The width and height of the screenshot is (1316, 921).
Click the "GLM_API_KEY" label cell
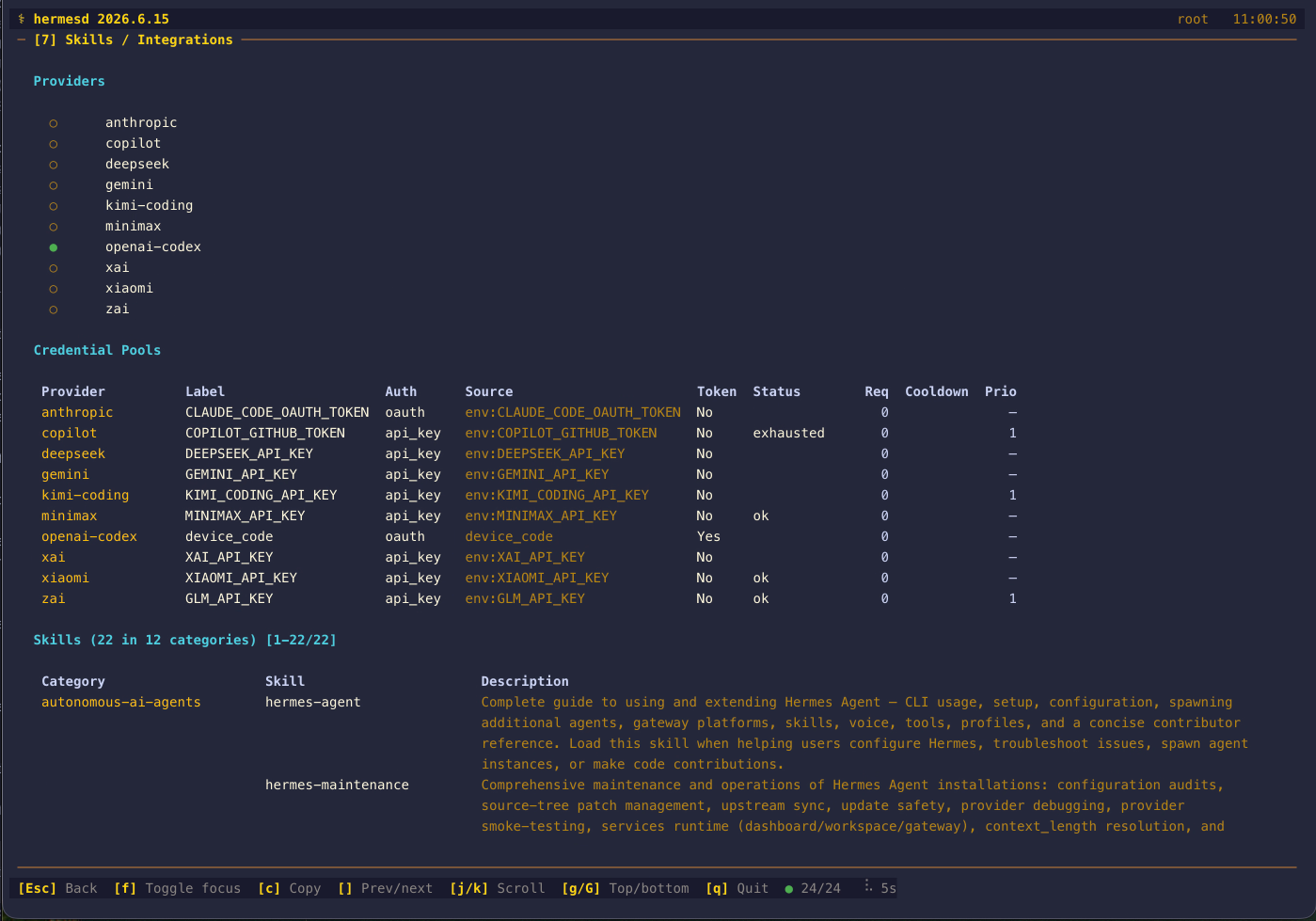[x=230, y=598]
